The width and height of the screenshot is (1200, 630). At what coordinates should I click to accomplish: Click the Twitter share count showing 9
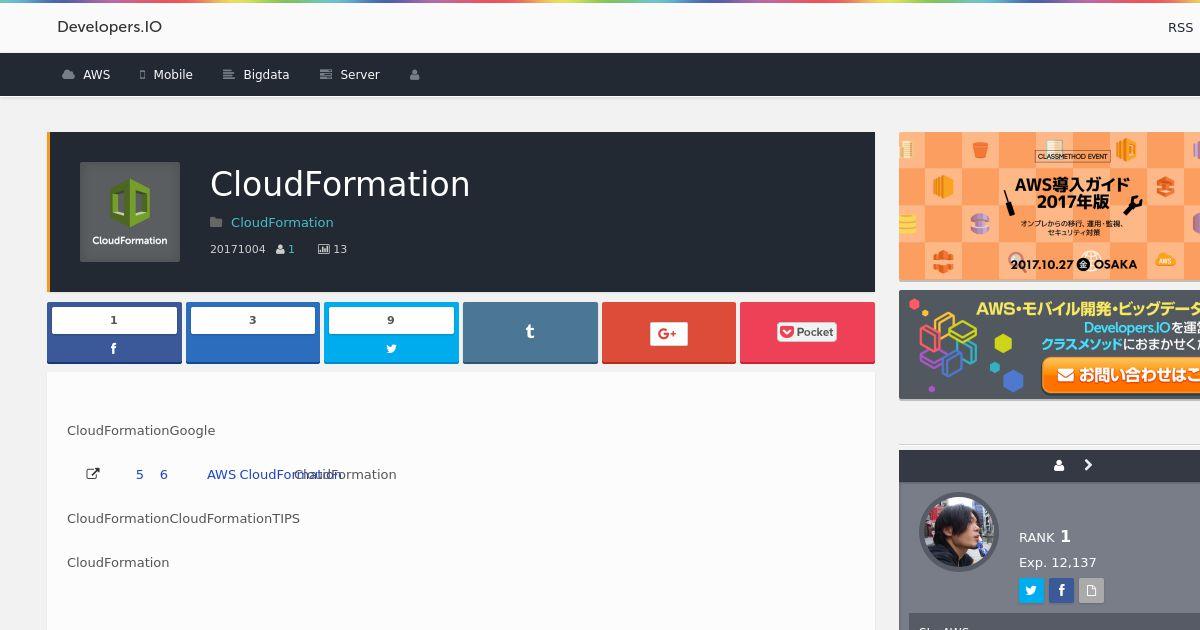pyautogui.click(x=391, y=320)
